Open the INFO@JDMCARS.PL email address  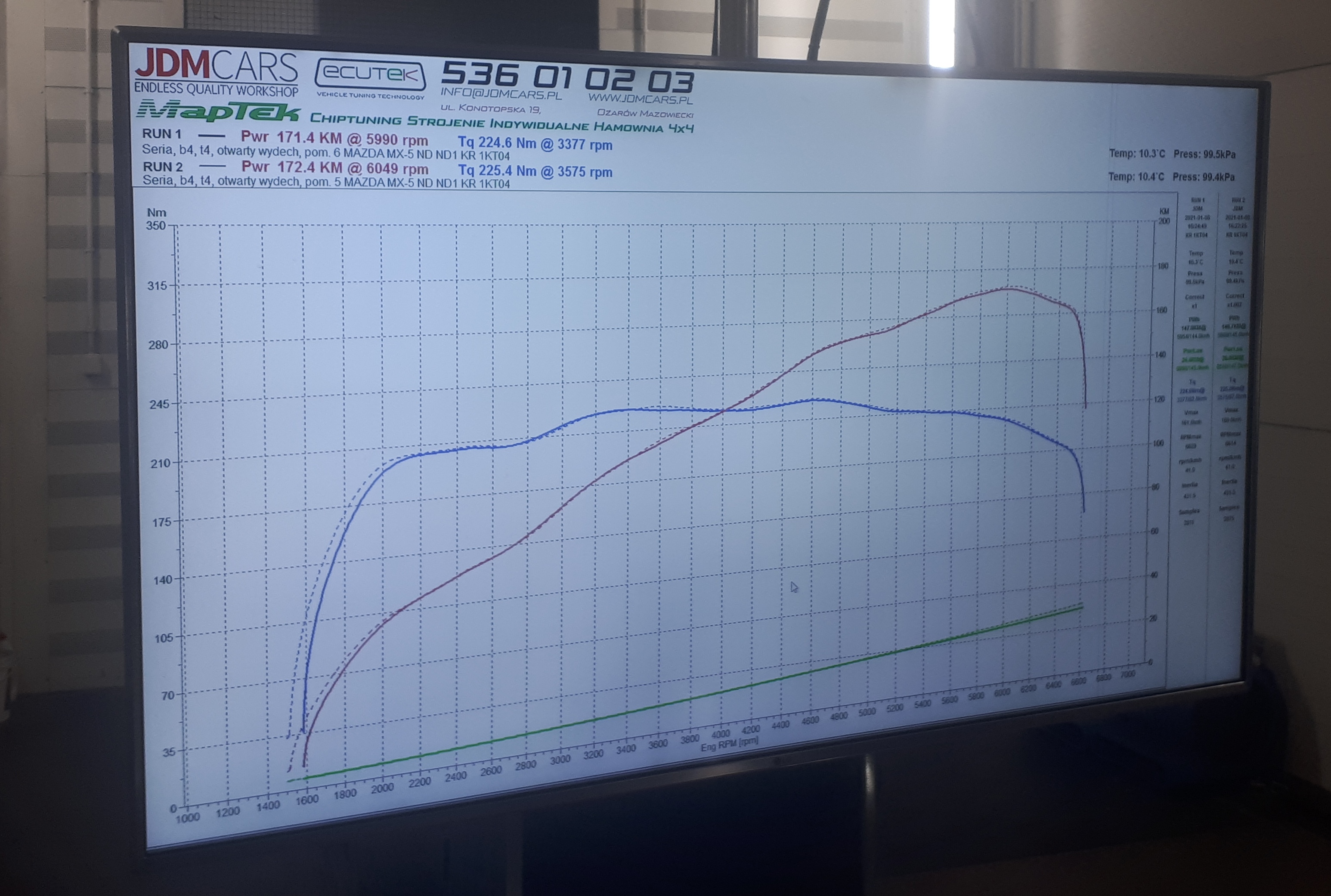coord(501,94)
